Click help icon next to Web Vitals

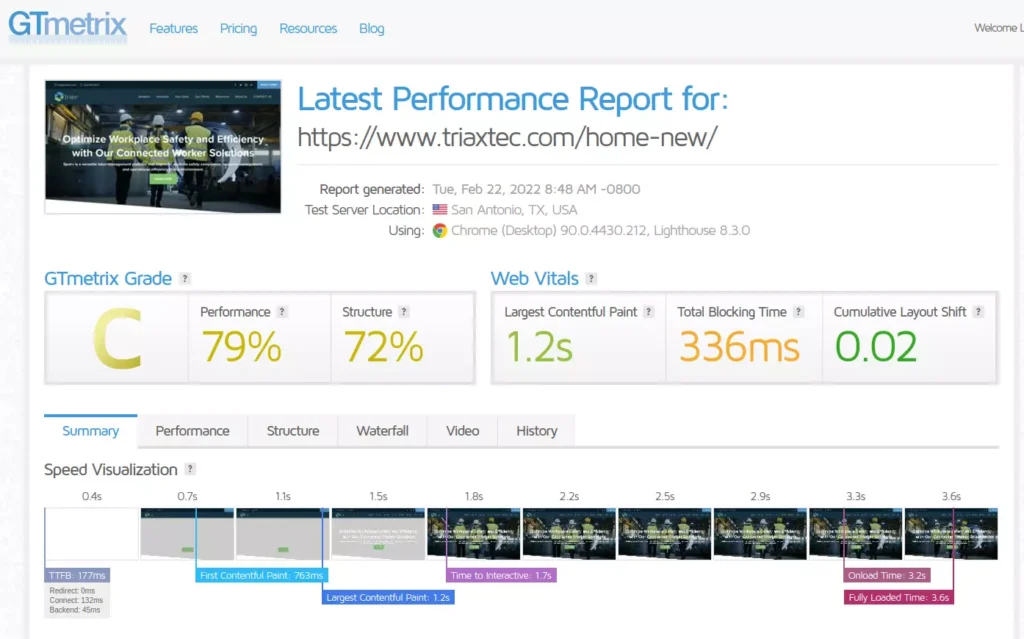(x=591, y=278)
